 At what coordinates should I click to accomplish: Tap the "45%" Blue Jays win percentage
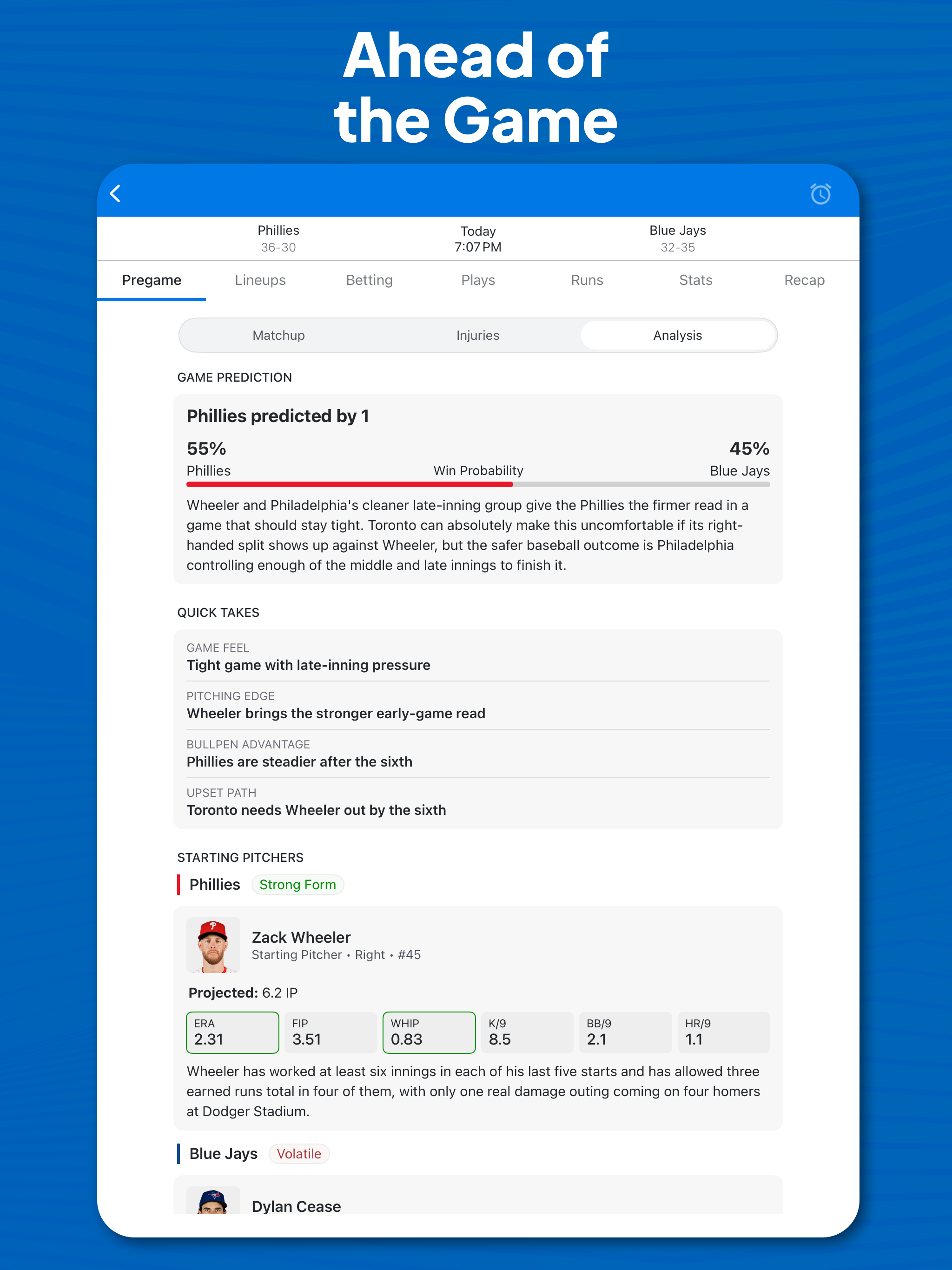(749, 449)
